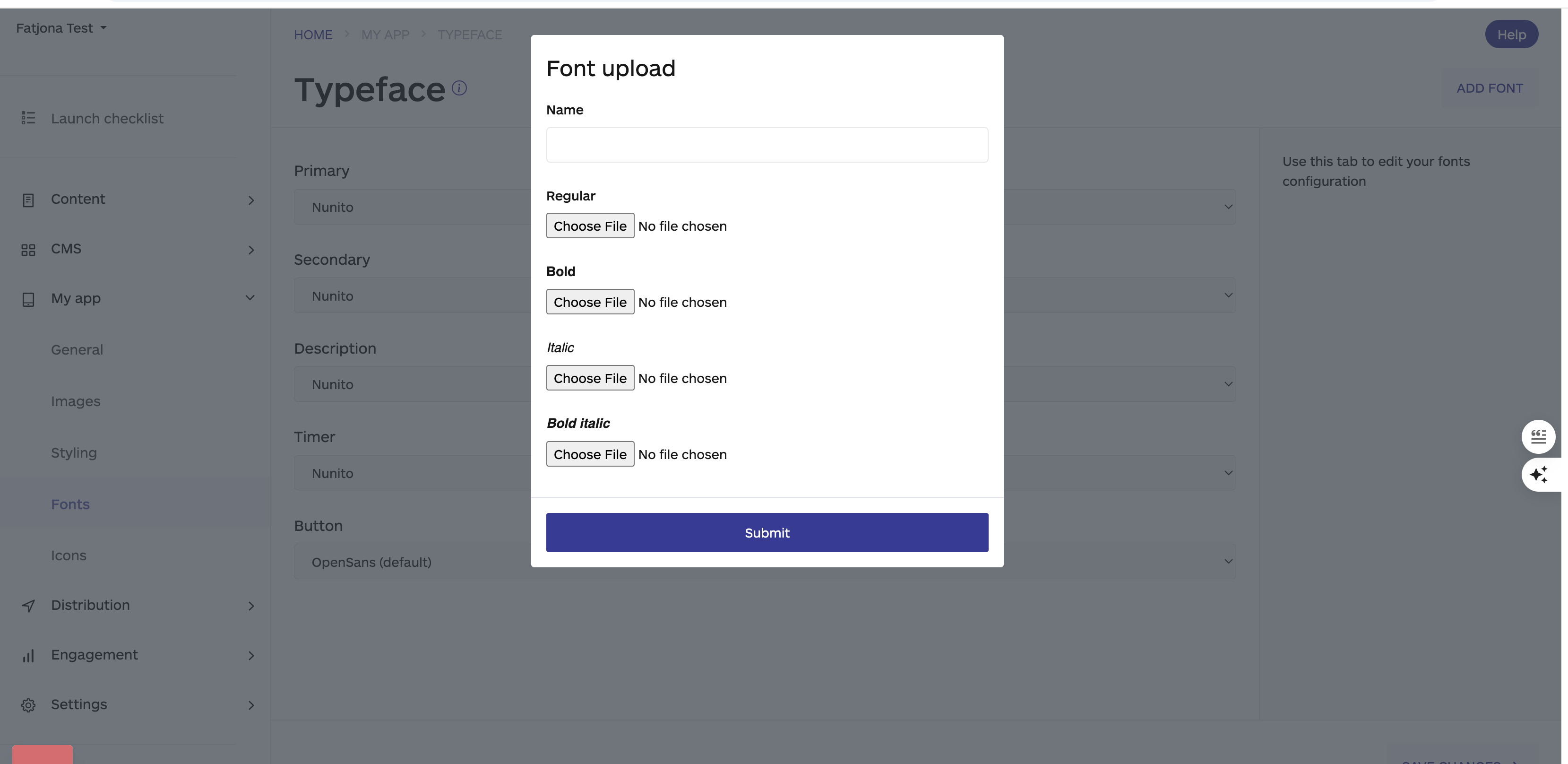The height and width of the screenshot is (764, 1568).
Task: Select the Distribution paper-plane icon
Action: (28, 605)
